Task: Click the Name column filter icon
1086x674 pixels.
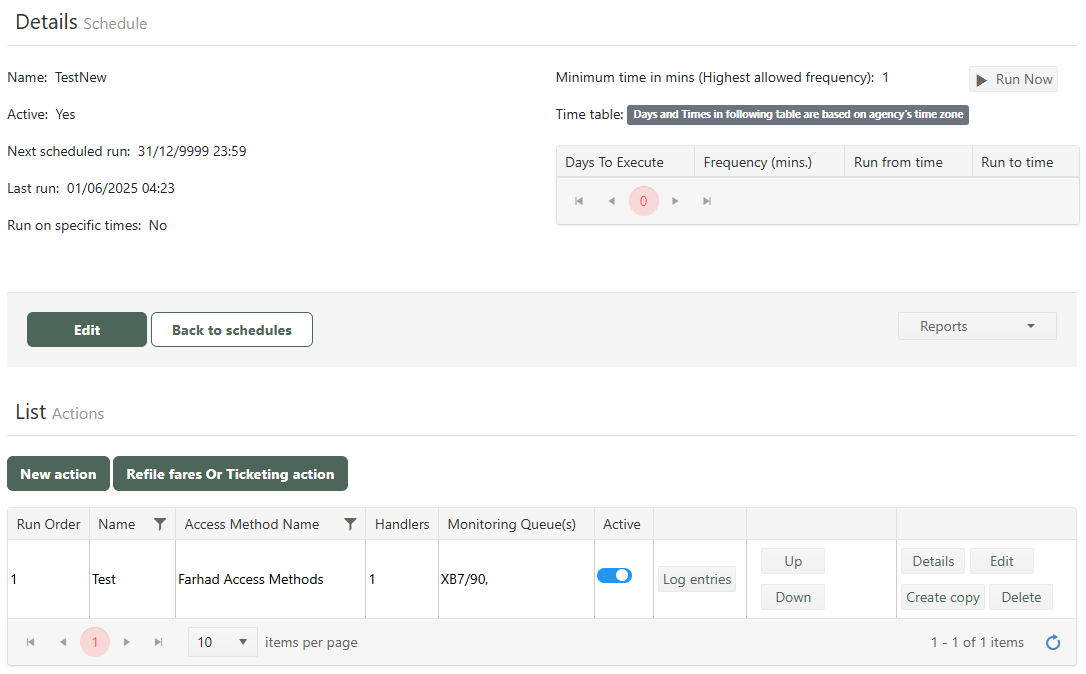Action: click(x=160, y=524)
